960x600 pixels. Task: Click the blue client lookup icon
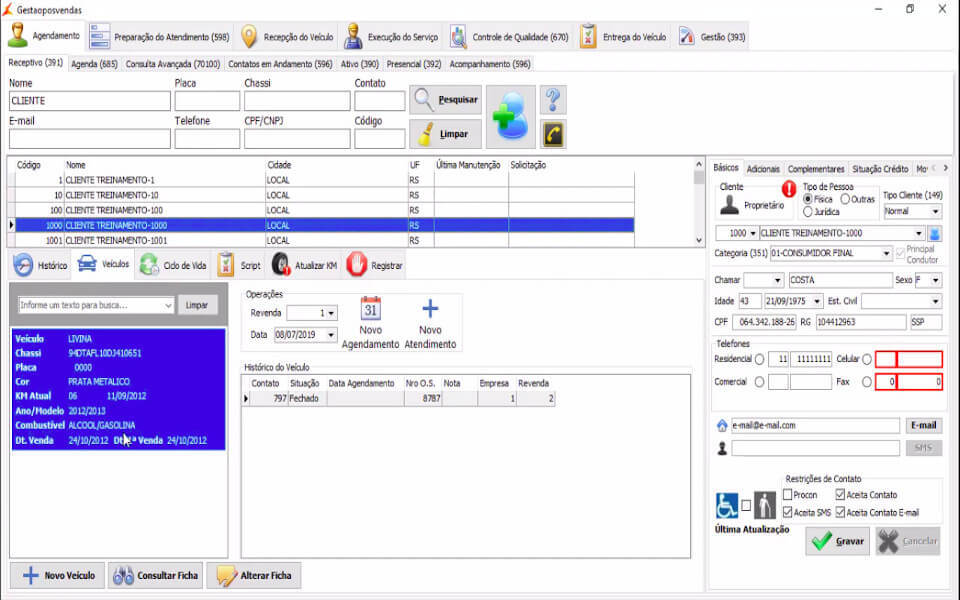(x=935, y=233)
